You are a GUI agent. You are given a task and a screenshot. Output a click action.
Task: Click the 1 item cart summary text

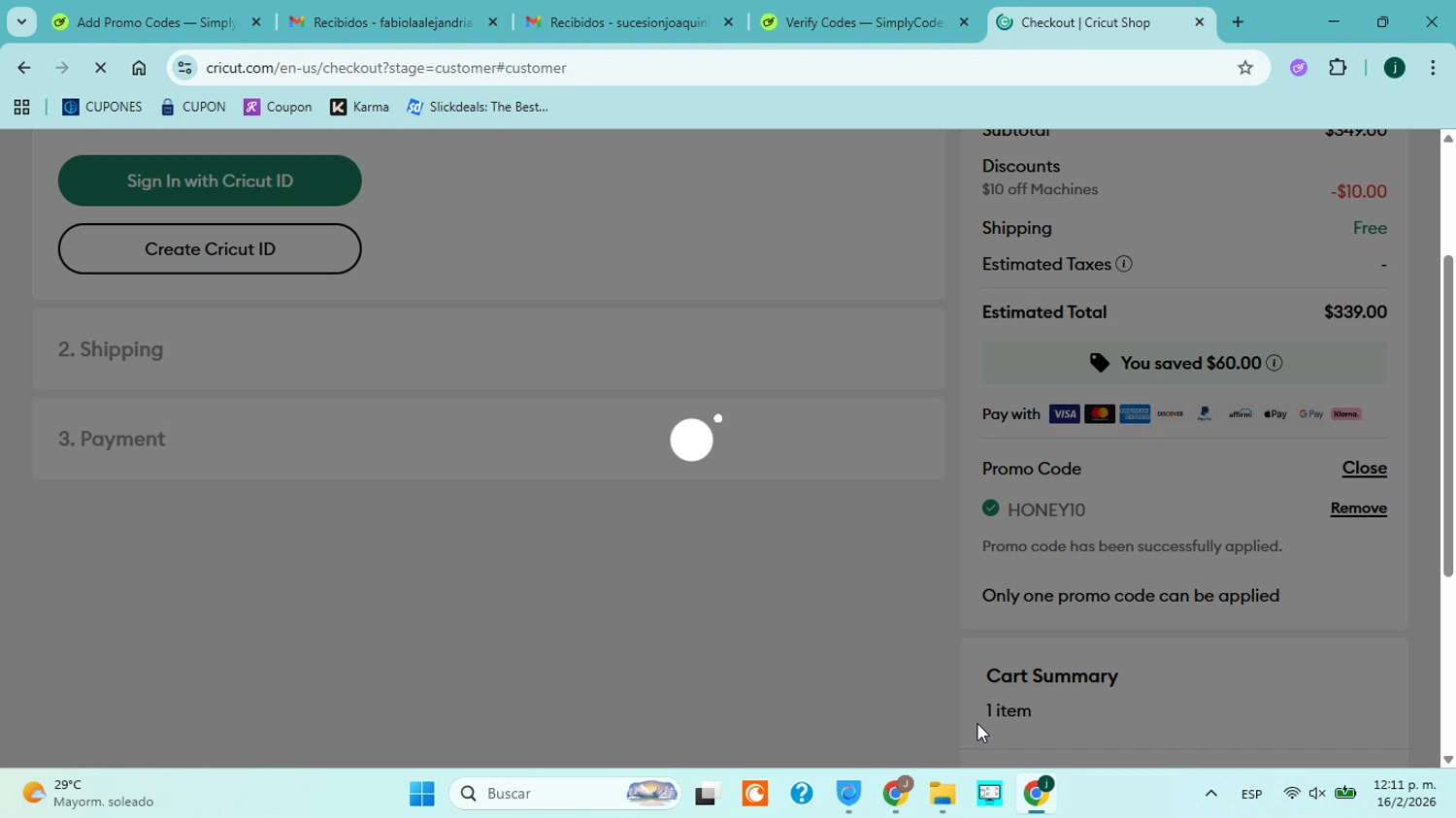coord(1009,711)
